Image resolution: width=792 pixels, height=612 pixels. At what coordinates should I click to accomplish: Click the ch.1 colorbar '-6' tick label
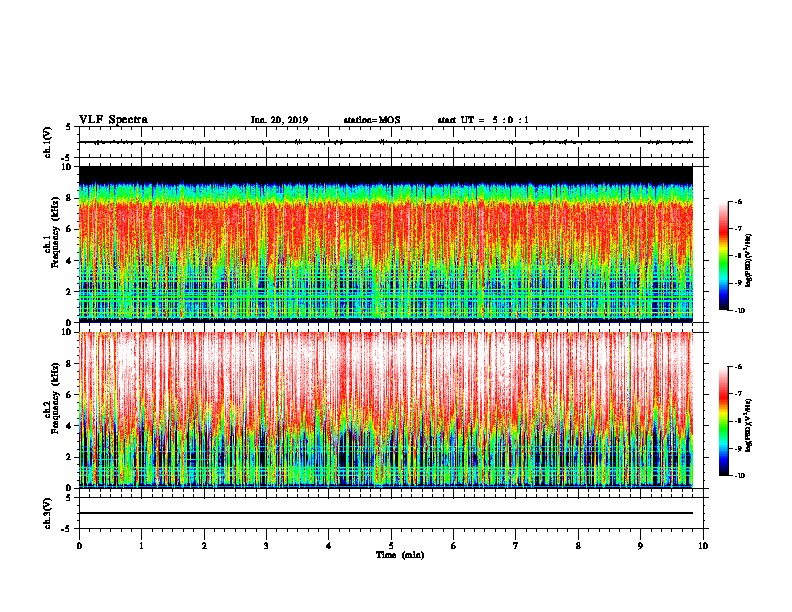tap(738, 202)
